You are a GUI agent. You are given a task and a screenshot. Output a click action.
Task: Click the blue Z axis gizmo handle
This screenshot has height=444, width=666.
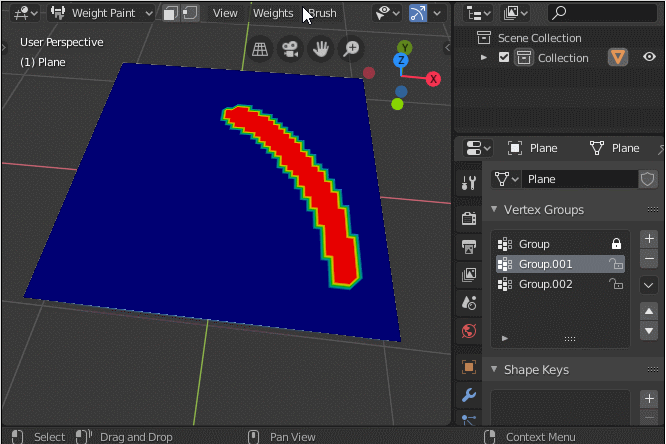click(x=401, y=60)
